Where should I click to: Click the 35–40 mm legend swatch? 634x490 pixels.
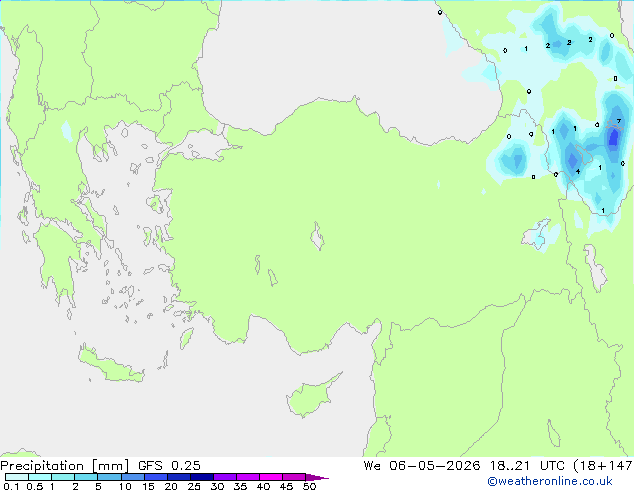click(247, 477)
